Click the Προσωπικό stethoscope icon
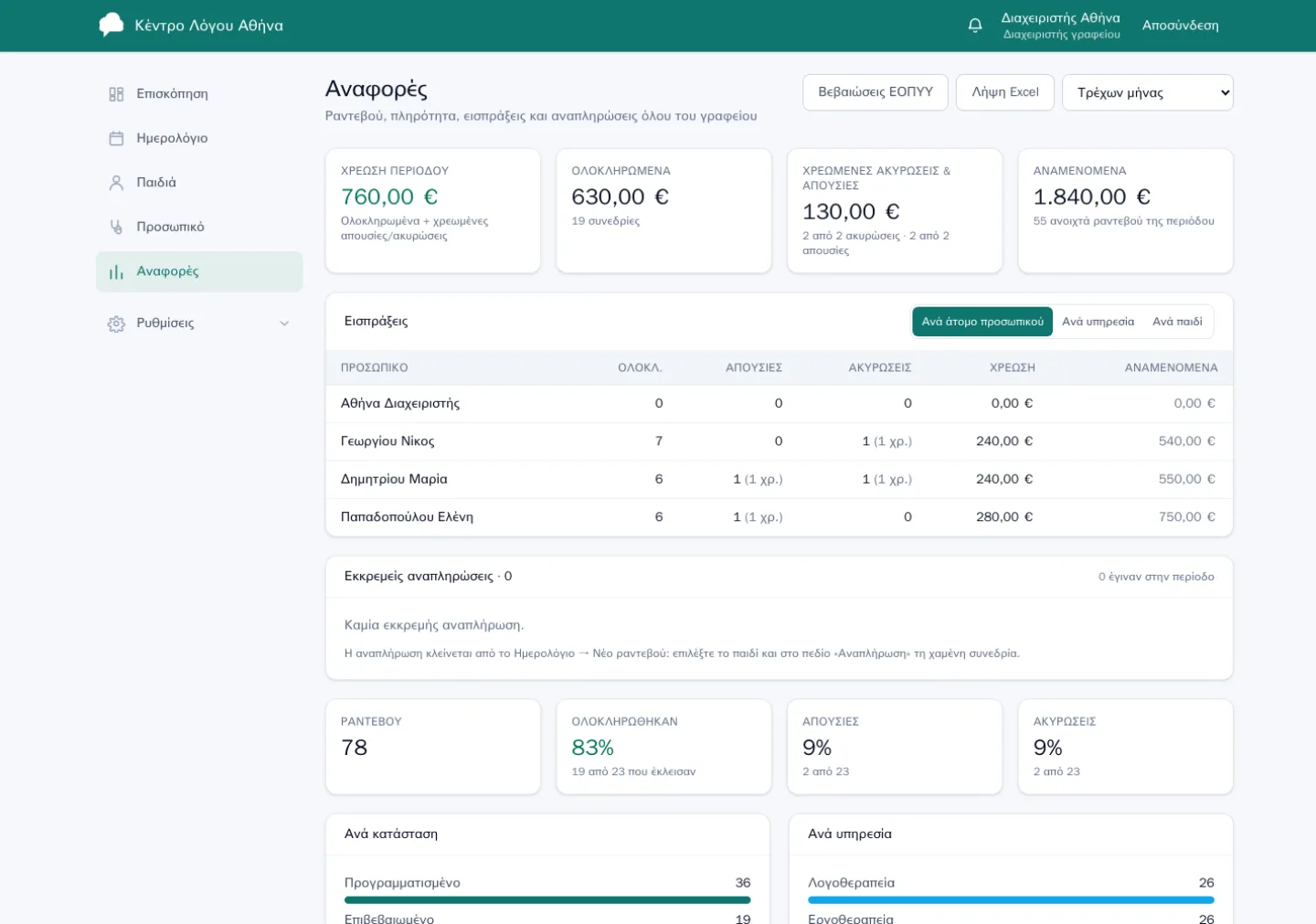The height and width of the screenshot is (924, 1316). (116, 227)
